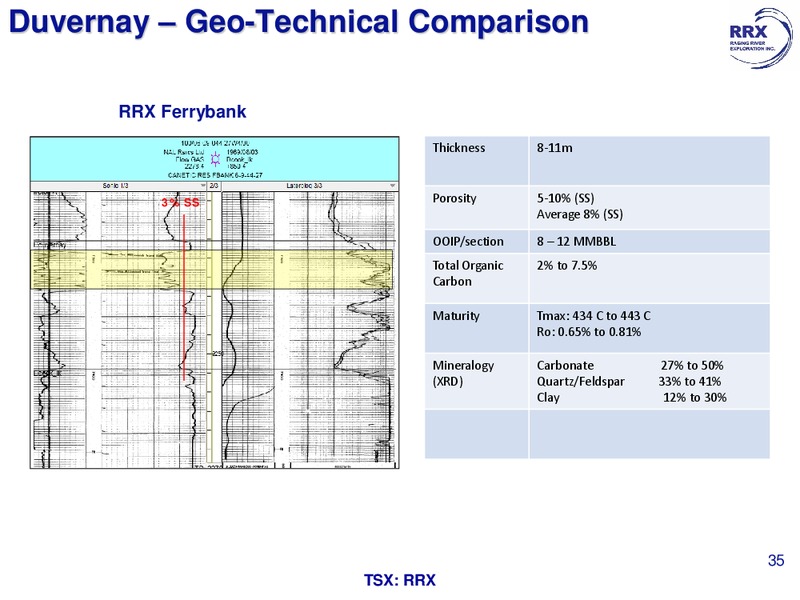The width and height of the screenshot is (800, 600).
Task: Click the Total Organic Carbon label
Action: (x=468, y=273)
